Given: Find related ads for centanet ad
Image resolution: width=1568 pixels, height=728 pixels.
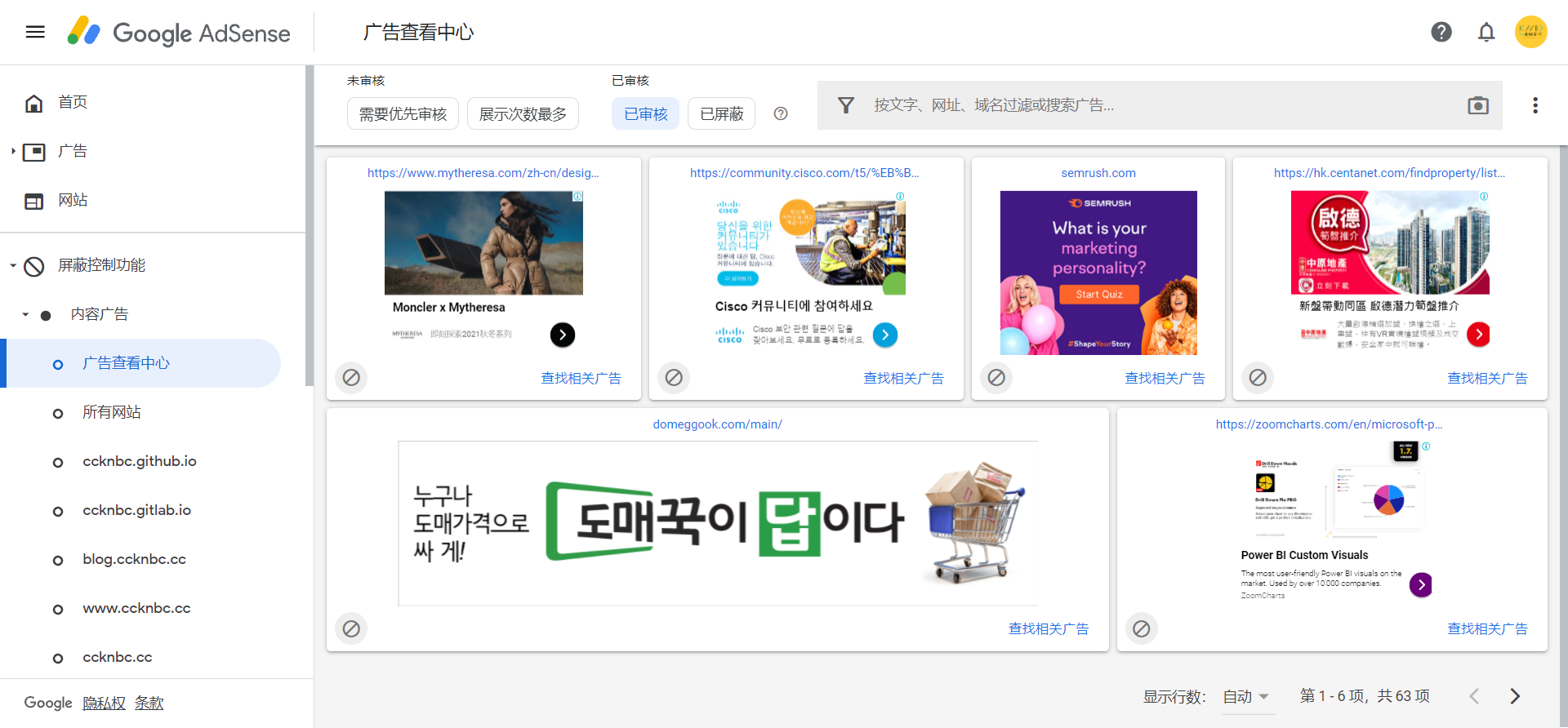Looking at the screenshot, I should (x=1487, y=378).
